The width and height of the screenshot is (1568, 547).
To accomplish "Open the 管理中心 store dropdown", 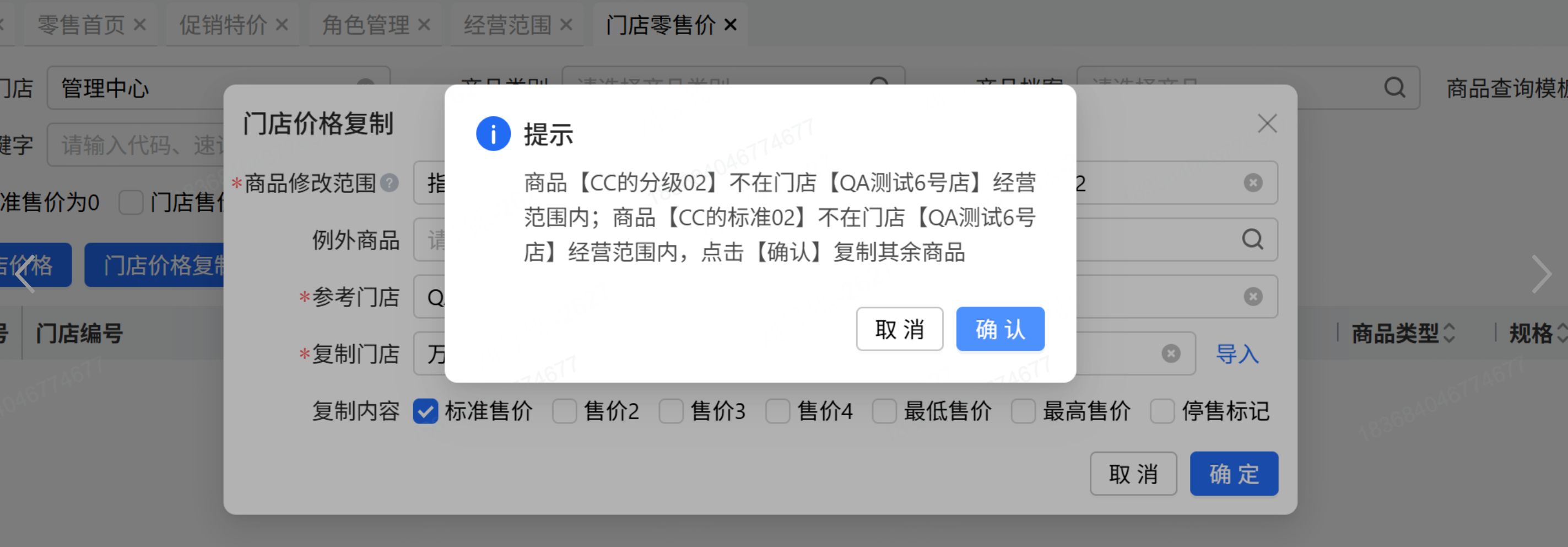I will point(219,88).
